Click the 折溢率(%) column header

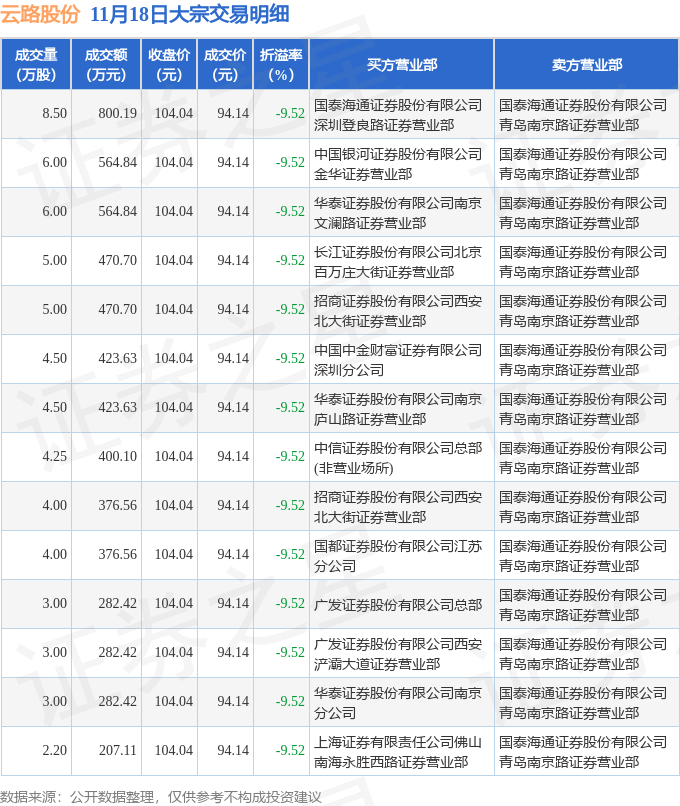coord(281,64)
